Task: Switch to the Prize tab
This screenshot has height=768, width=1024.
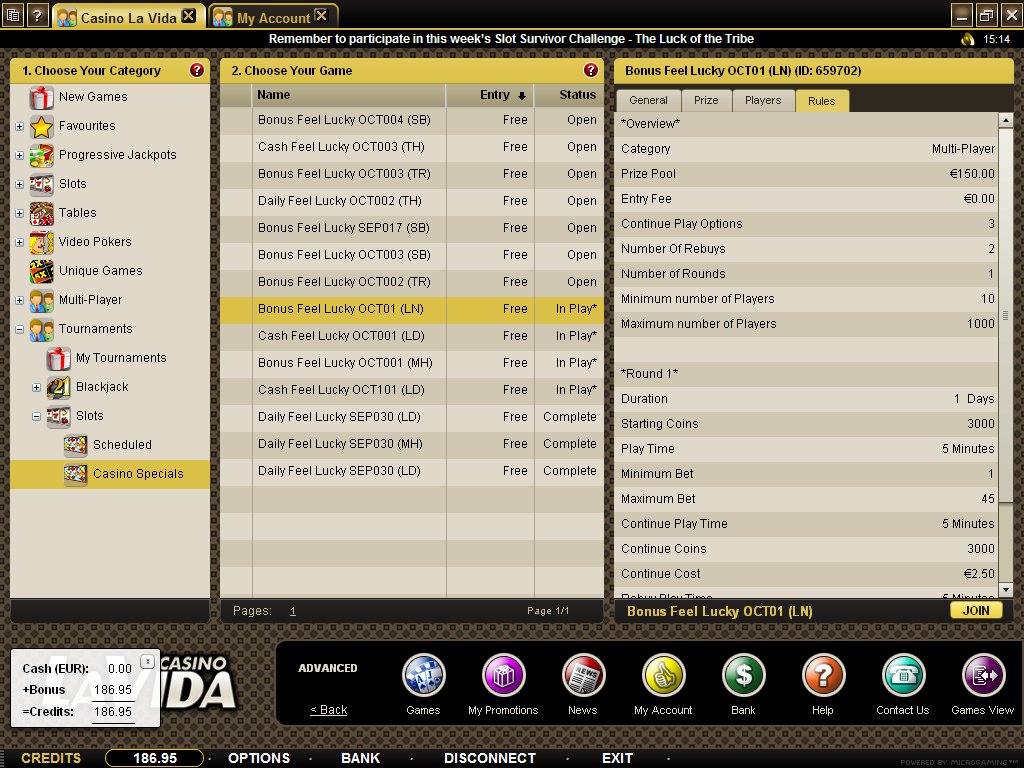Action: [706, 101]
